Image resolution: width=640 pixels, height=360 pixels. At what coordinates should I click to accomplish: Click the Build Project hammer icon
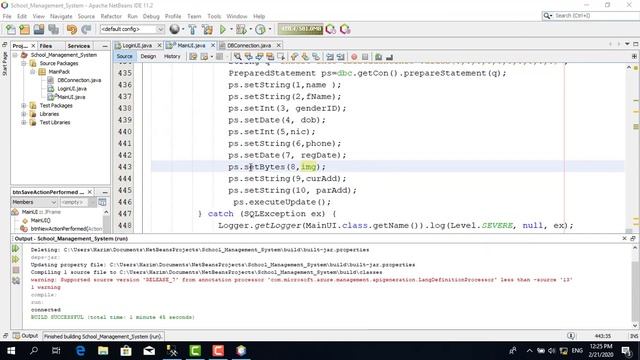(192, 29)
